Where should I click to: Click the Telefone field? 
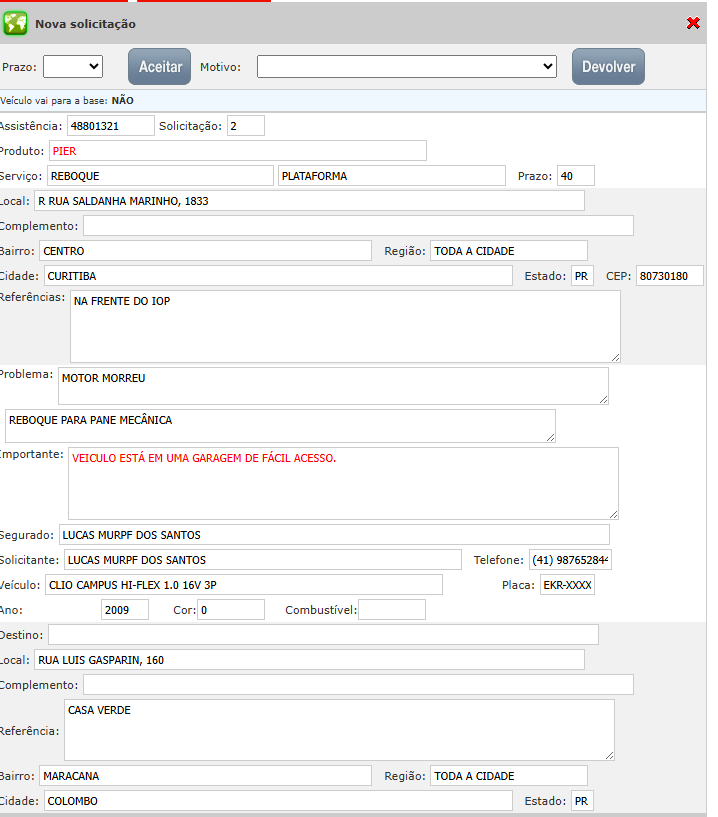tap(570, 560)
